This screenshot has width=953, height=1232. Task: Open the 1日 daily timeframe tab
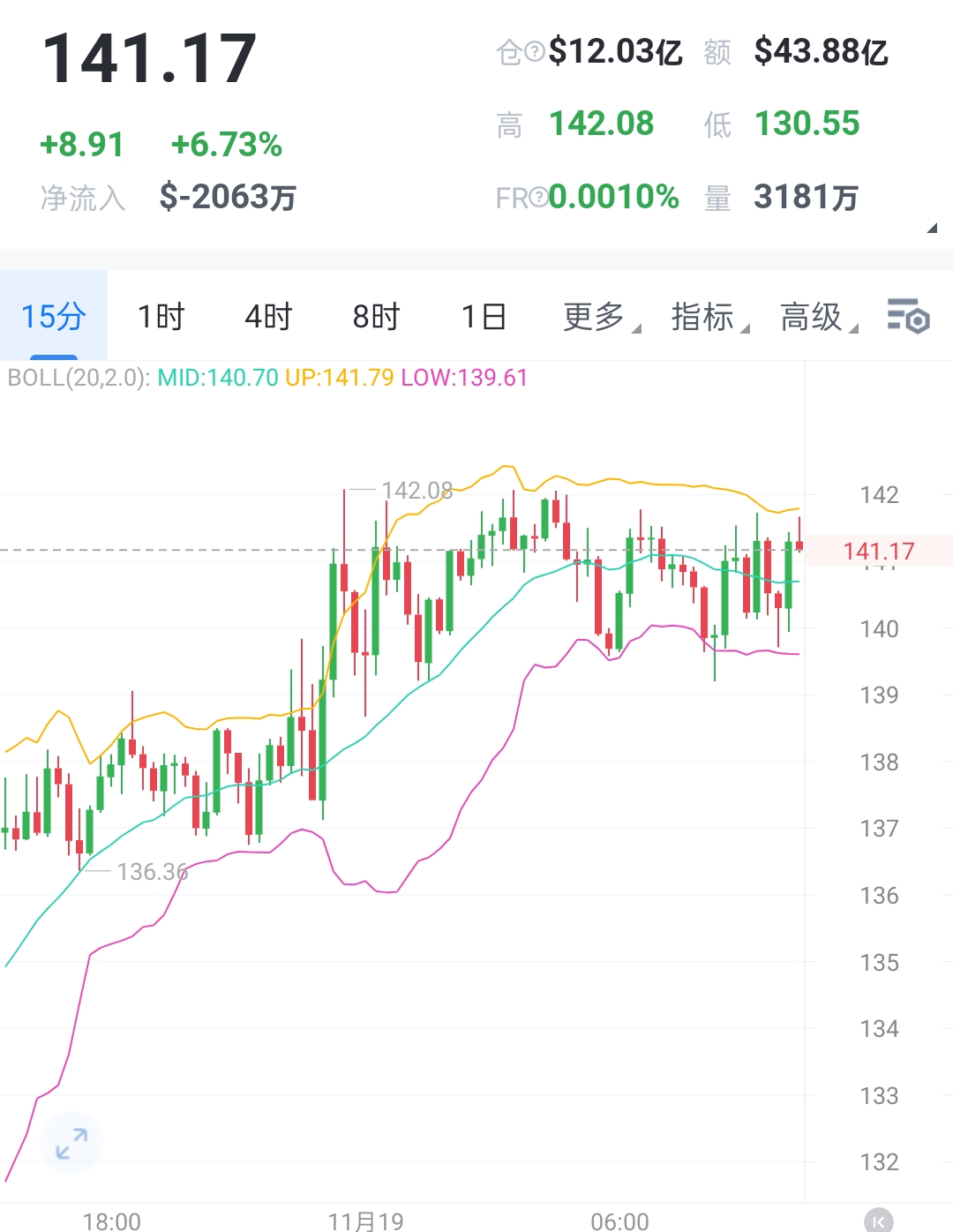click(481, 316)
